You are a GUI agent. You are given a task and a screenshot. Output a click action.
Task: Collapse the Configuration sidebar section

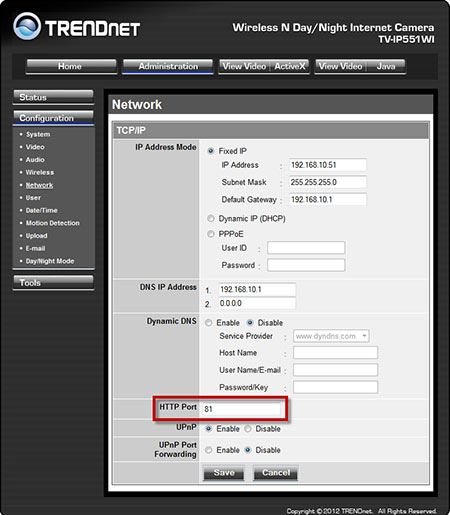[x=53, y=118]
